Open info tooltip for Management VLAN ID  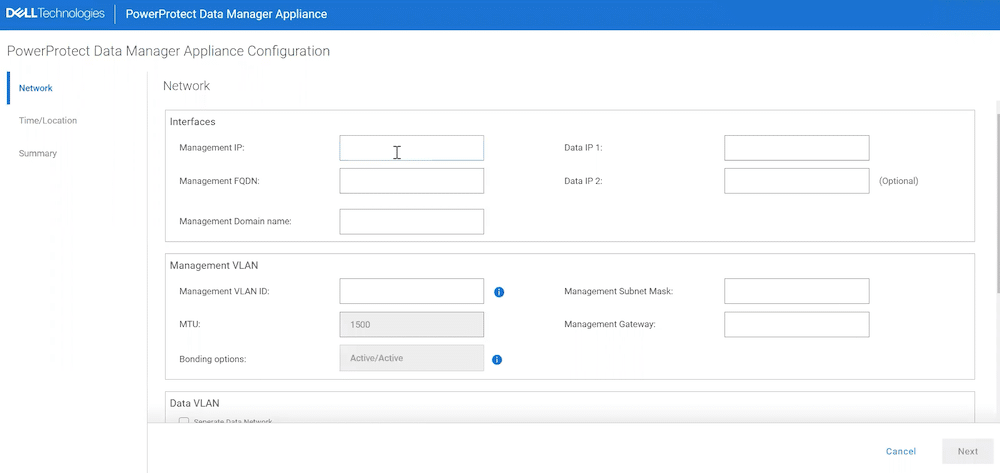click(x=499, y=292)
